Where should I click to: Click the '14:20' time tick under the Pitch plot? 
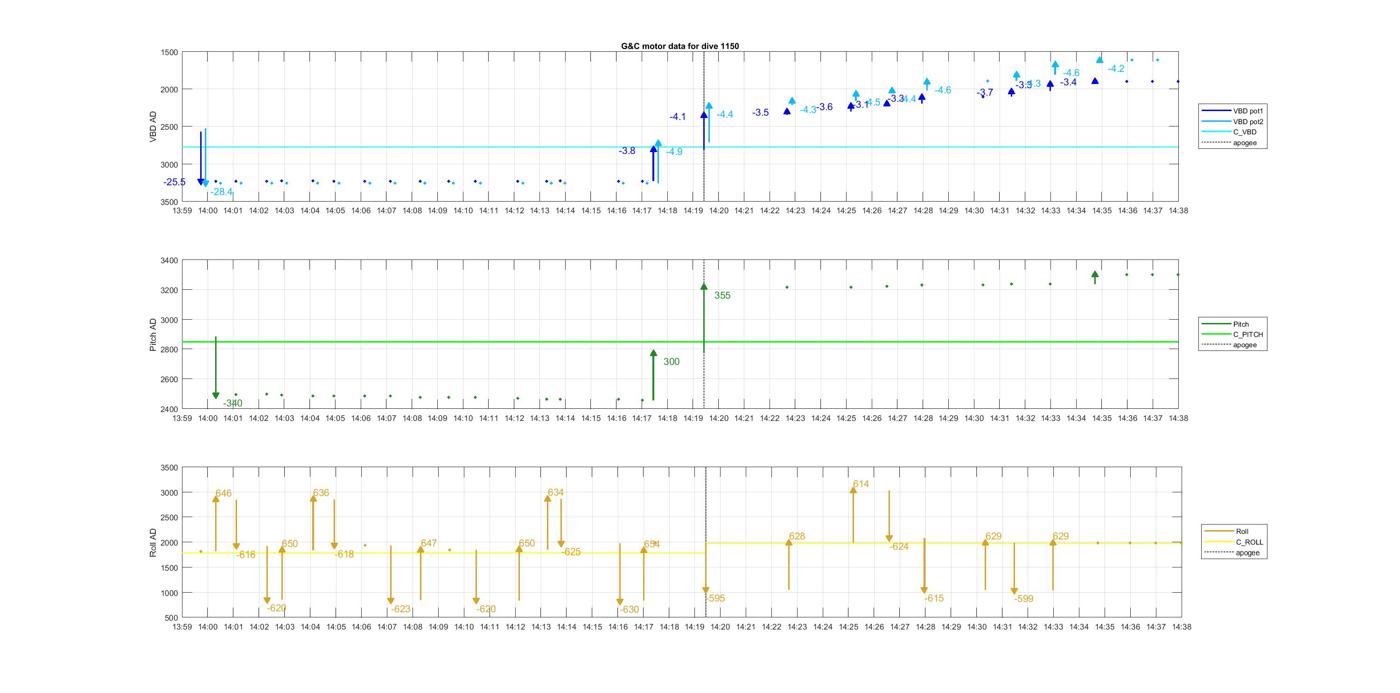719,419
